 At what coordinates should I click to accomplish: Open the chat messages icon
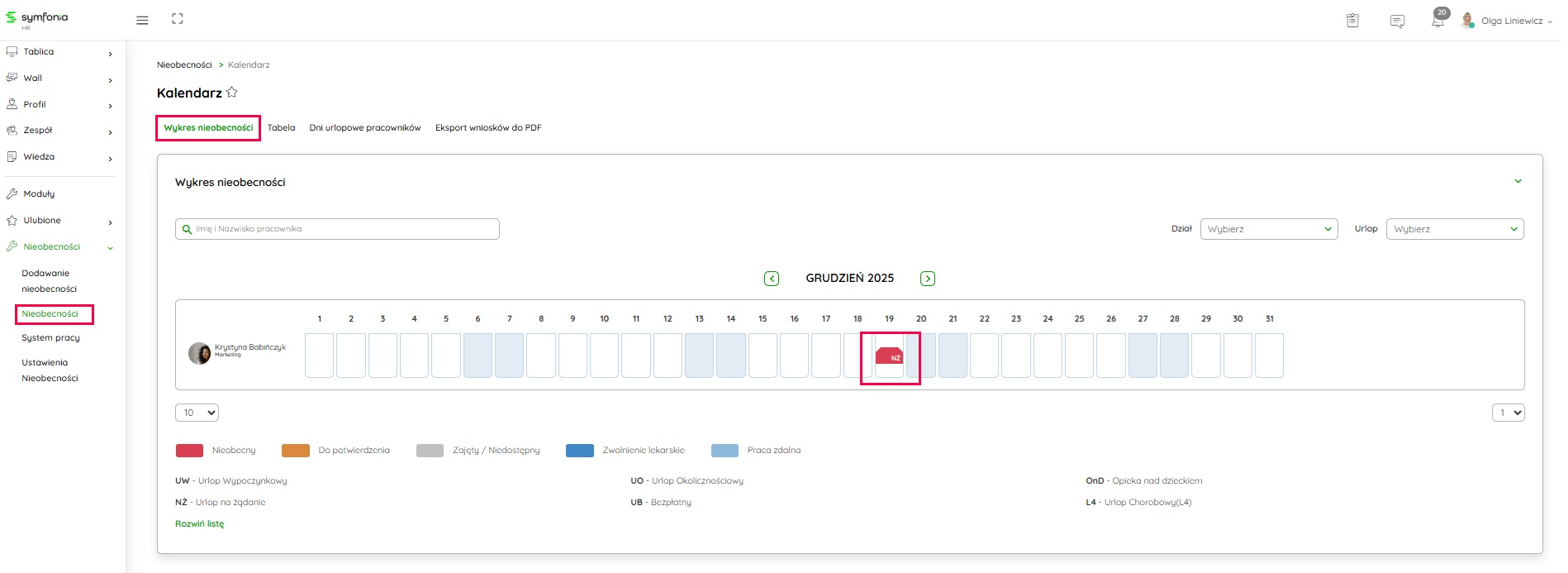pyautogui.click(x=1397, y=21)
